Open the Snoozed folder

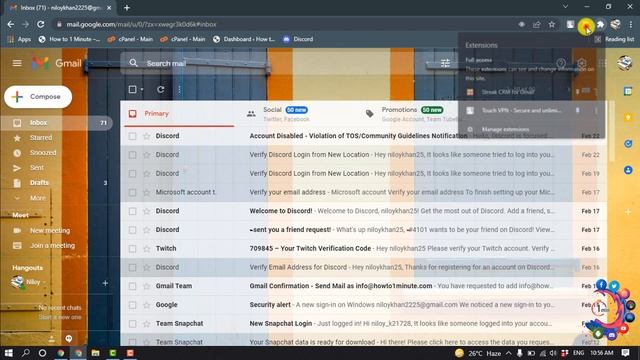(x=43, y=153)
